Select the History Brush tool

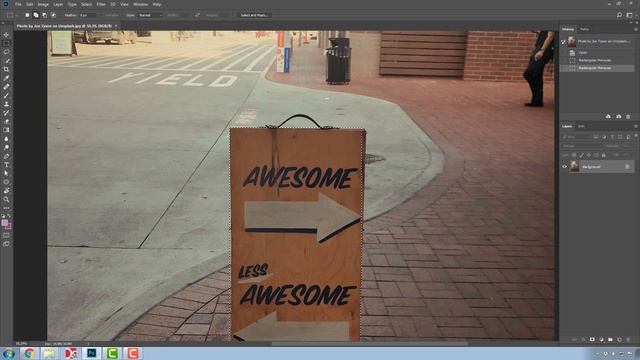click(x=6, y=113)
